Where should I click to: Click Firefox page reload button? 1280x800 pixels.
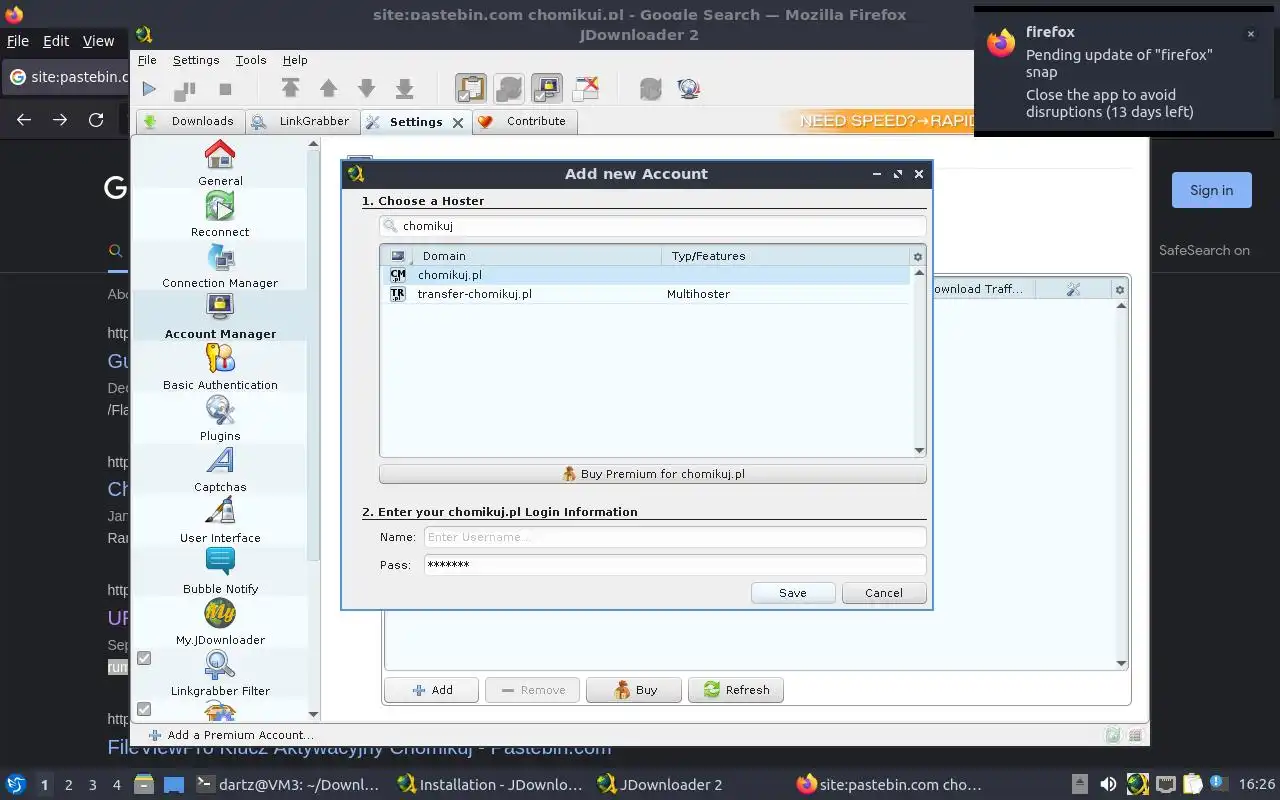pos(96,120)
